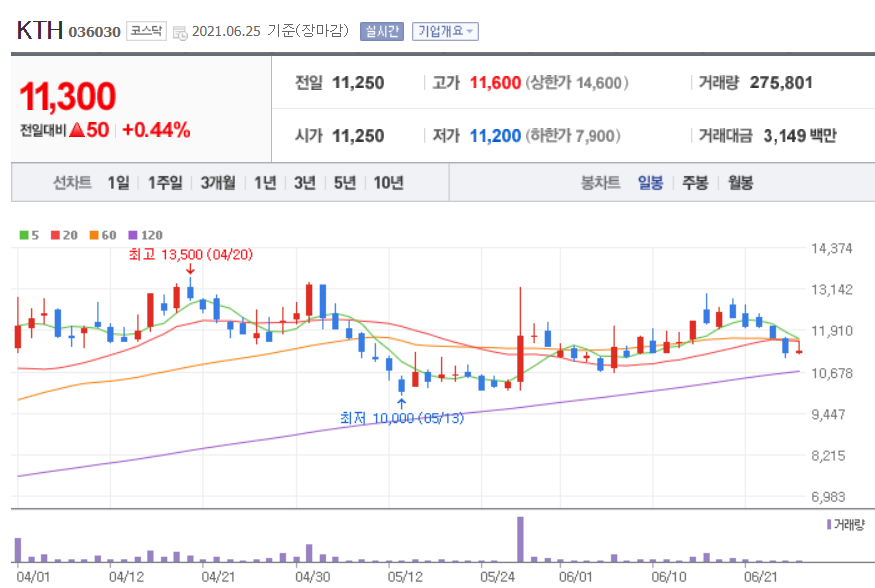Click the +0.44% change rate
This screenshot has width=875, height=588.
[156, 130]
